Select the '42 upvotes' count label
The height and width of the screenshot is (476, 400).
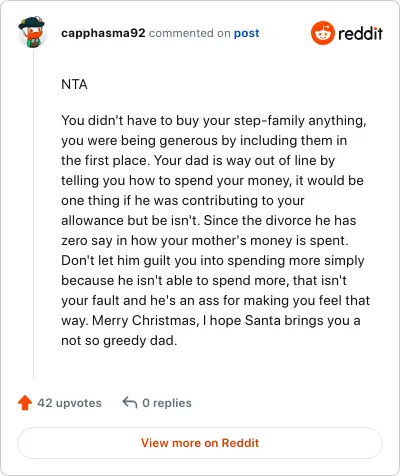tap(69, 403)
